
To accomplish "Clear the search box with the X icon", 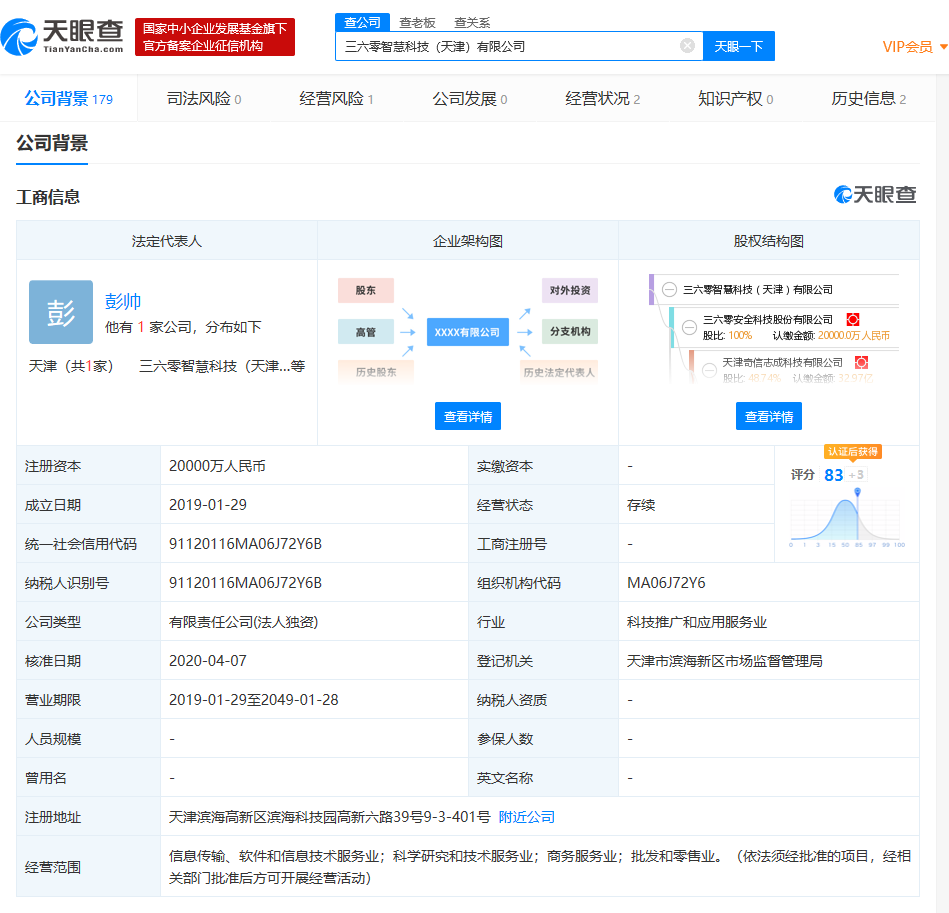I will pyautogui.click(x=687, y=46).
